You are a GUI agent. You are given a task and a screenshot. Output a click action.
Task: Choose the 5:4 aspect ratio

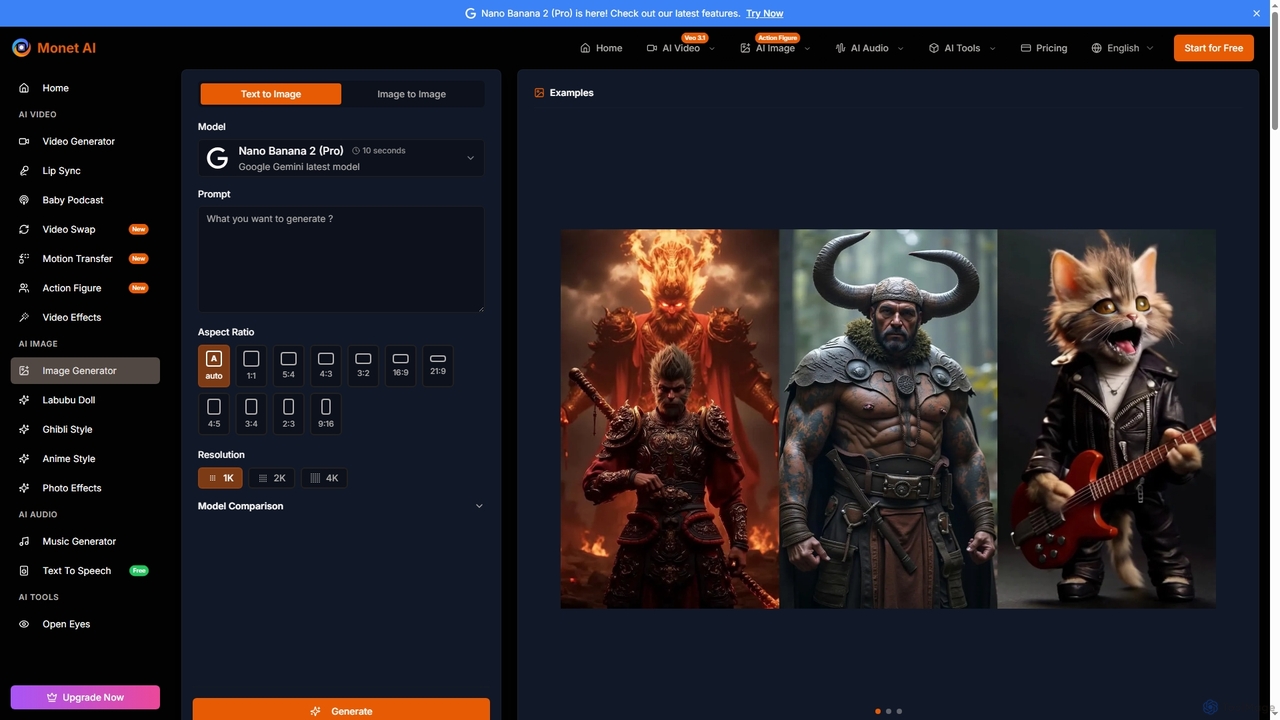[x=288, y=366]
